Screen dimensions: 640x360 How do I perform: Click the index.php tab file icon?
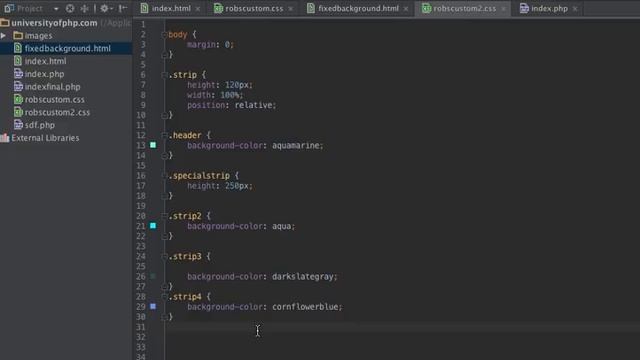click(x=524, y=8)
